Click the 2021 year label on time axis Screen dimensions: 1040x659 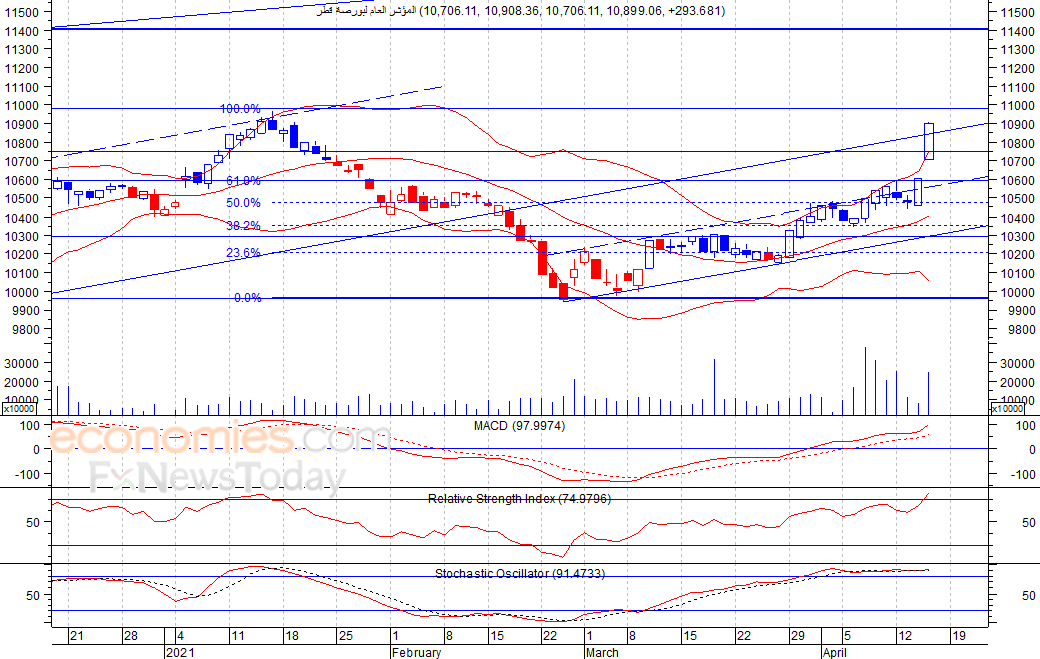coord(180,652)
